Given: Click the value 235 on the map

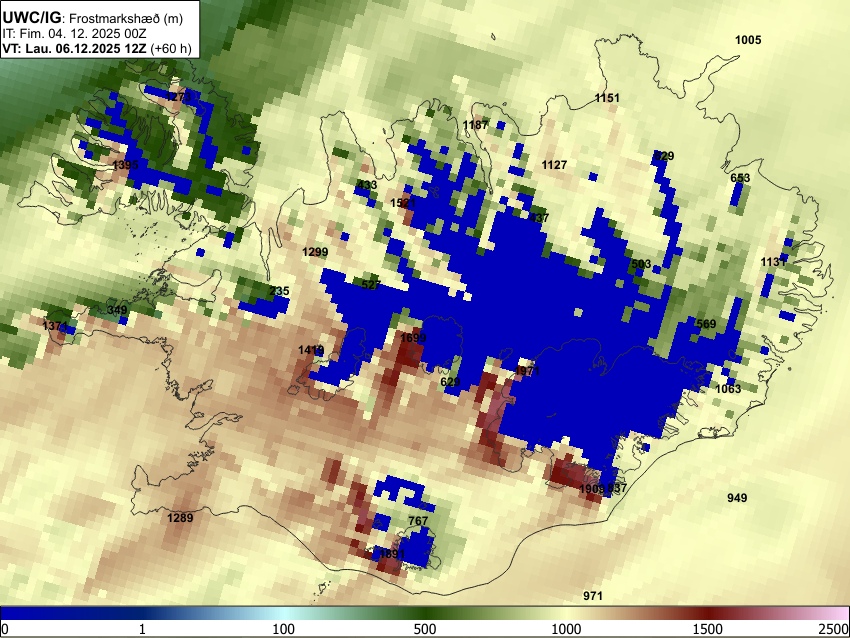Looking at the screenshot, I should pyautogui.click(x=279, y=291).
